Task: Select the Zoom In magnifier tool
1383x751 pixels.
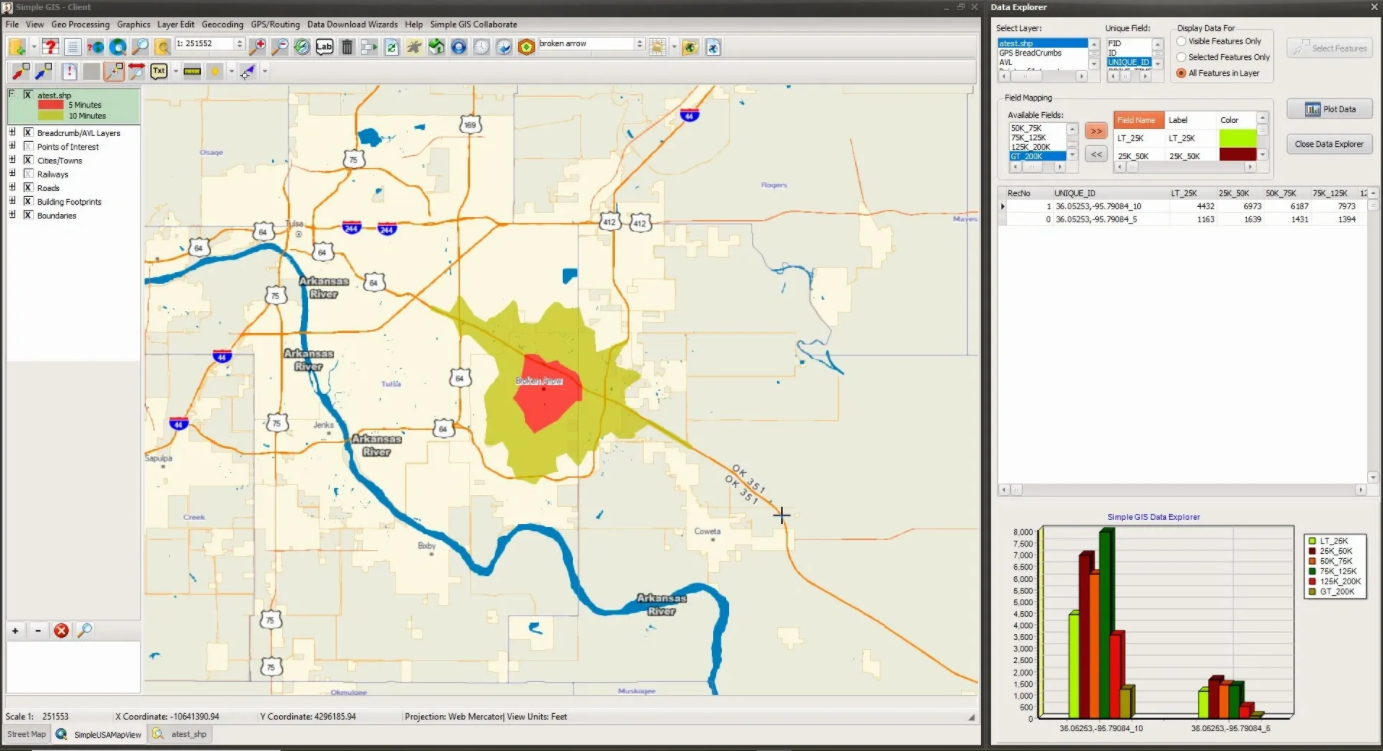Action: click(260, 45)
